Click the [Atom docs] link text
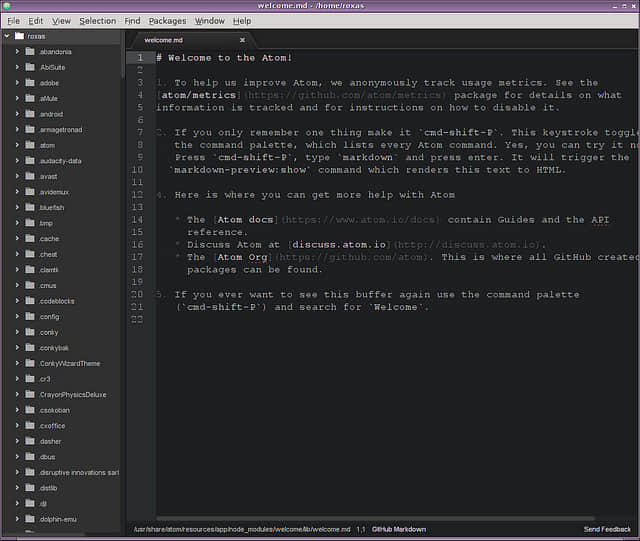640x541 pixels. pos(245,220)
